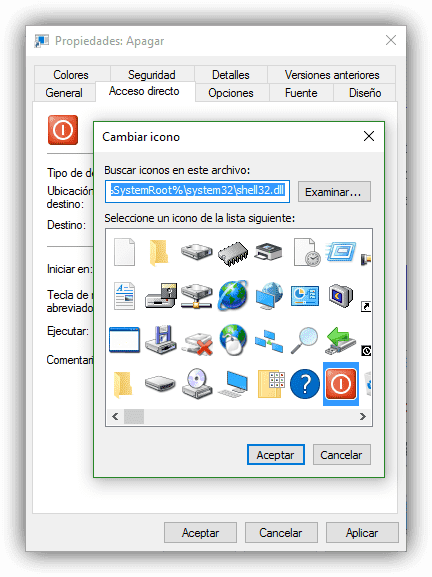Open the Detalles tab
This screenshot has width=432, height=577.
(231, 75)
